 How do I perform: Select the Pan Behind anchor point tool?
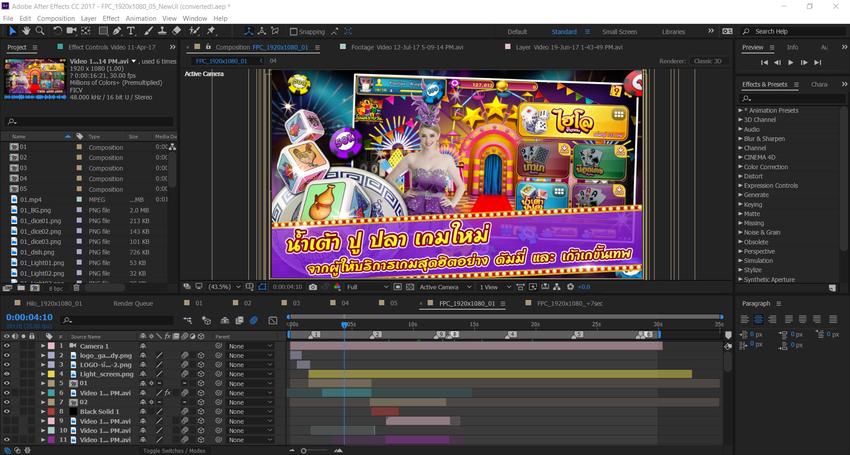coord(87,31)
